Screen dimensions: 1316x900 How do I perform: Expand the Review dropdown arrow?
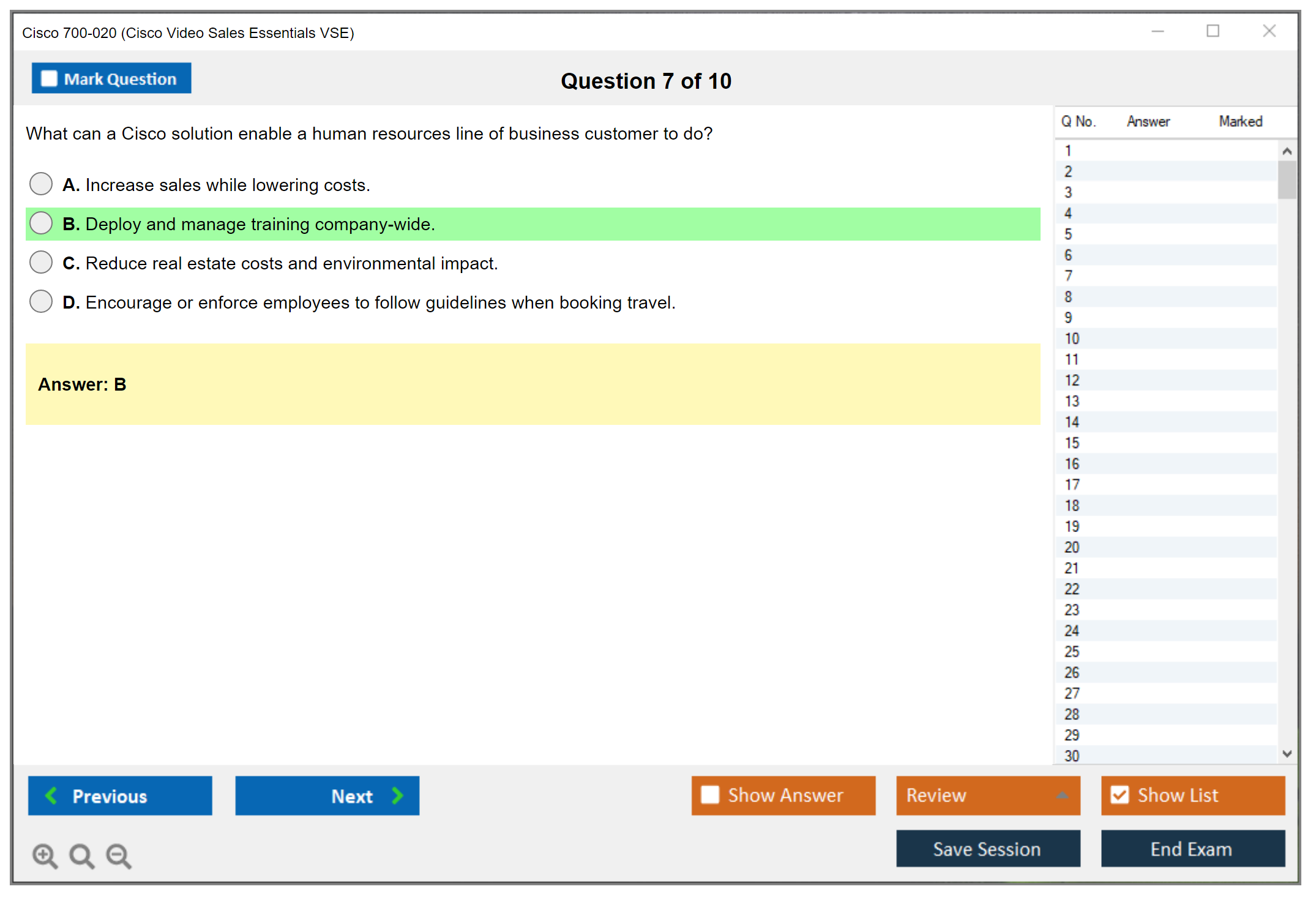point(1062,795)
